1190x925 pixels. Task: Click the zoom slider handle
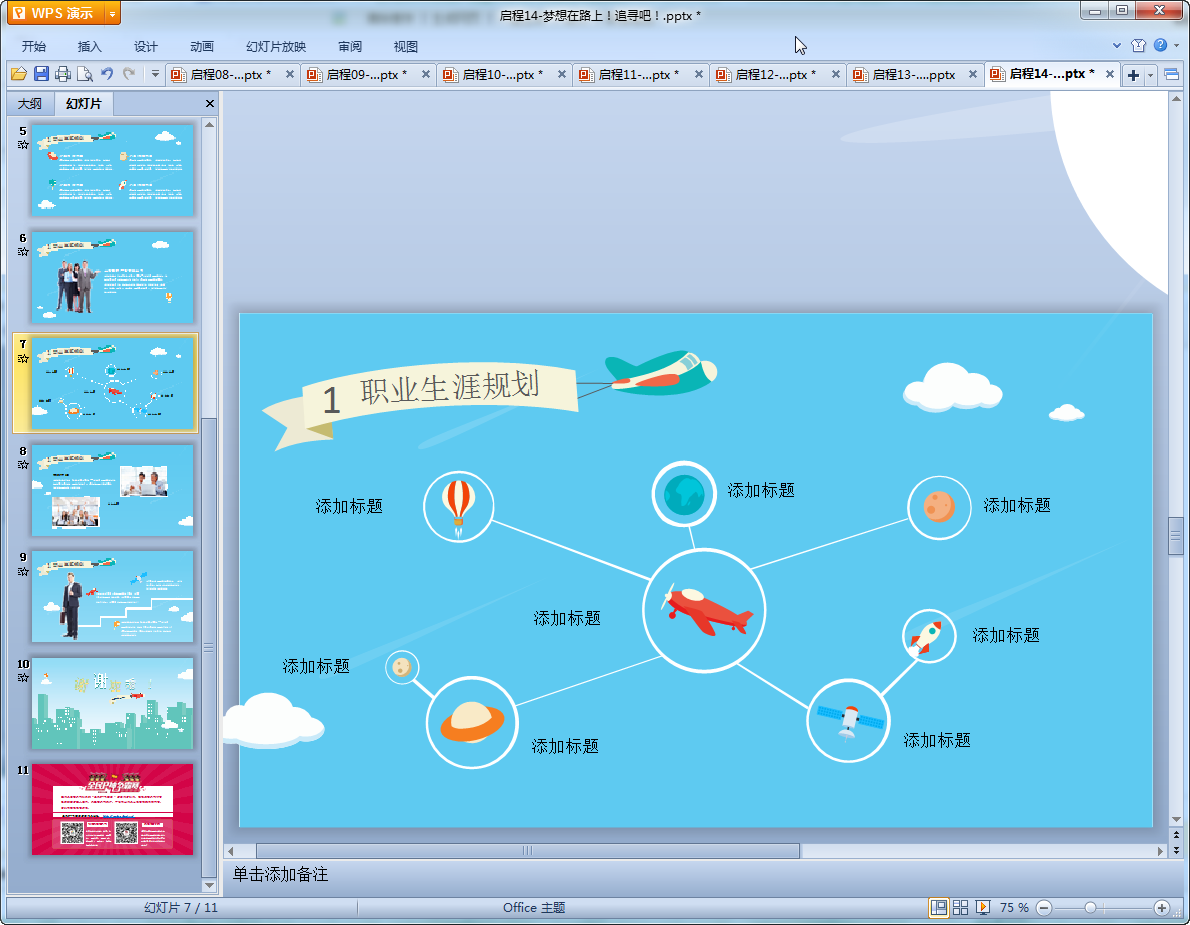tap(1090, 907)
